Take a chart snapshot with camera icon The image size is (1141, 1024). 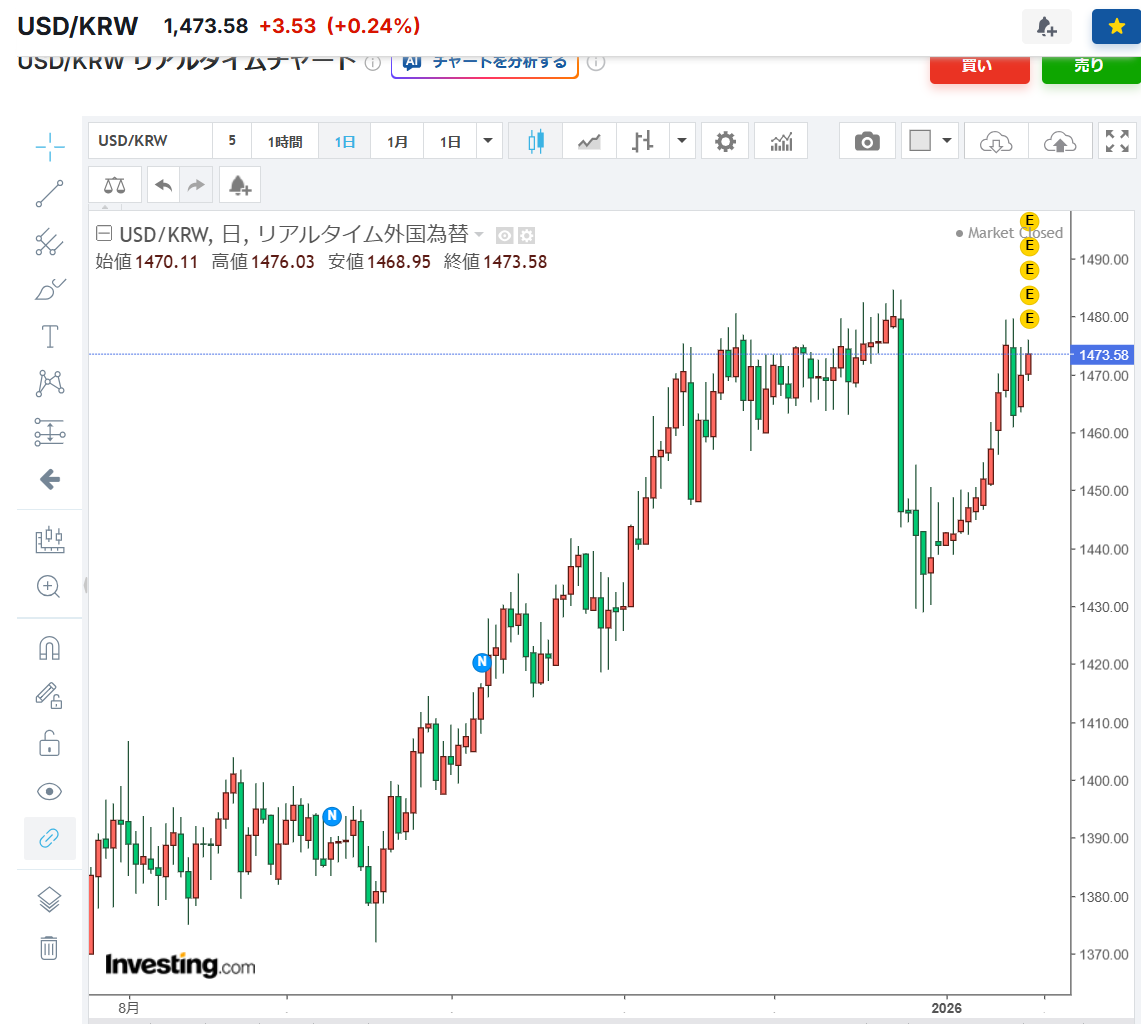[867, 142]
